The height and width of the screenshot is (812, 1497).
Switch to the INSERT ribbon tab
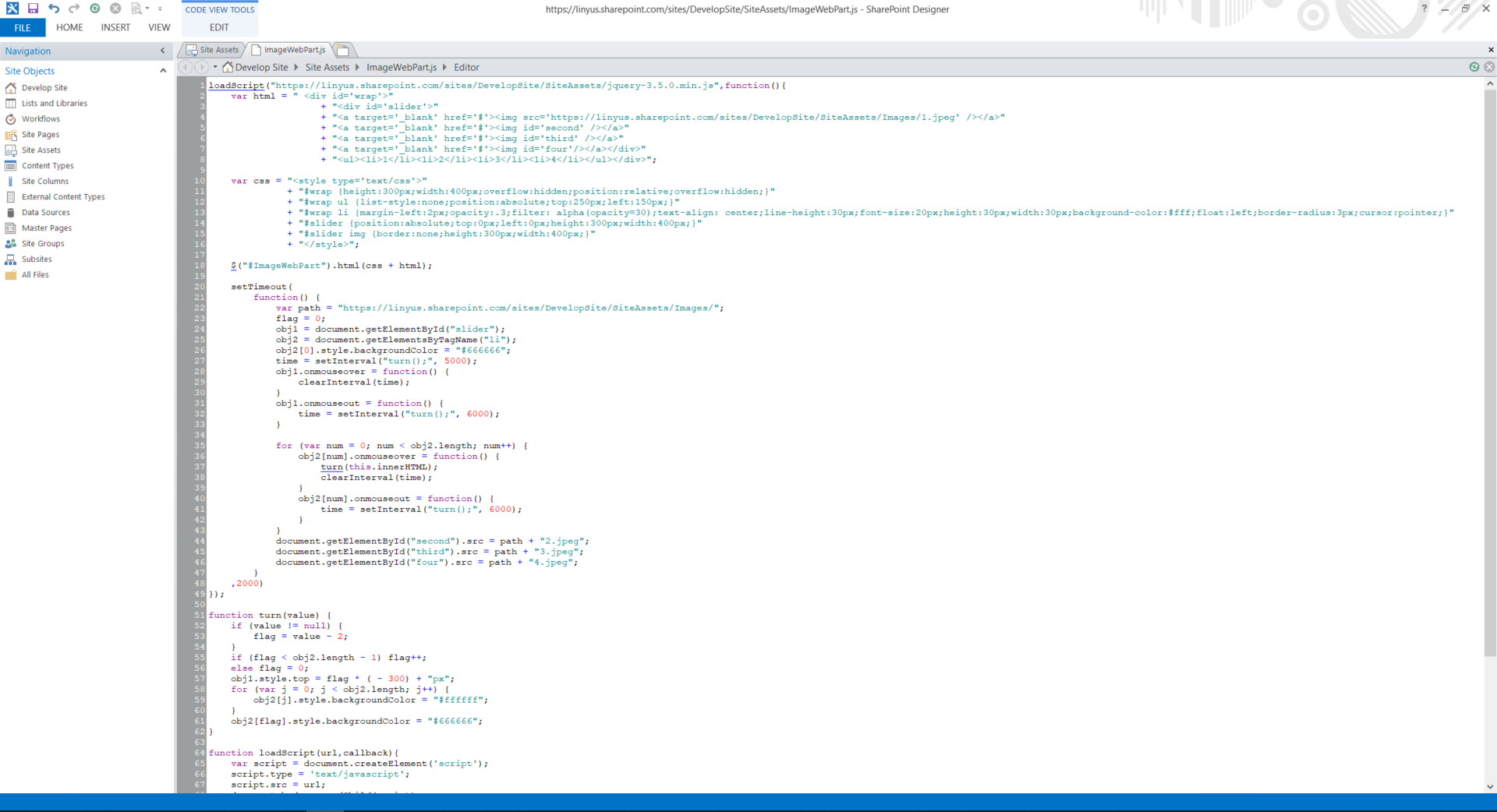[x=115, y=27]
